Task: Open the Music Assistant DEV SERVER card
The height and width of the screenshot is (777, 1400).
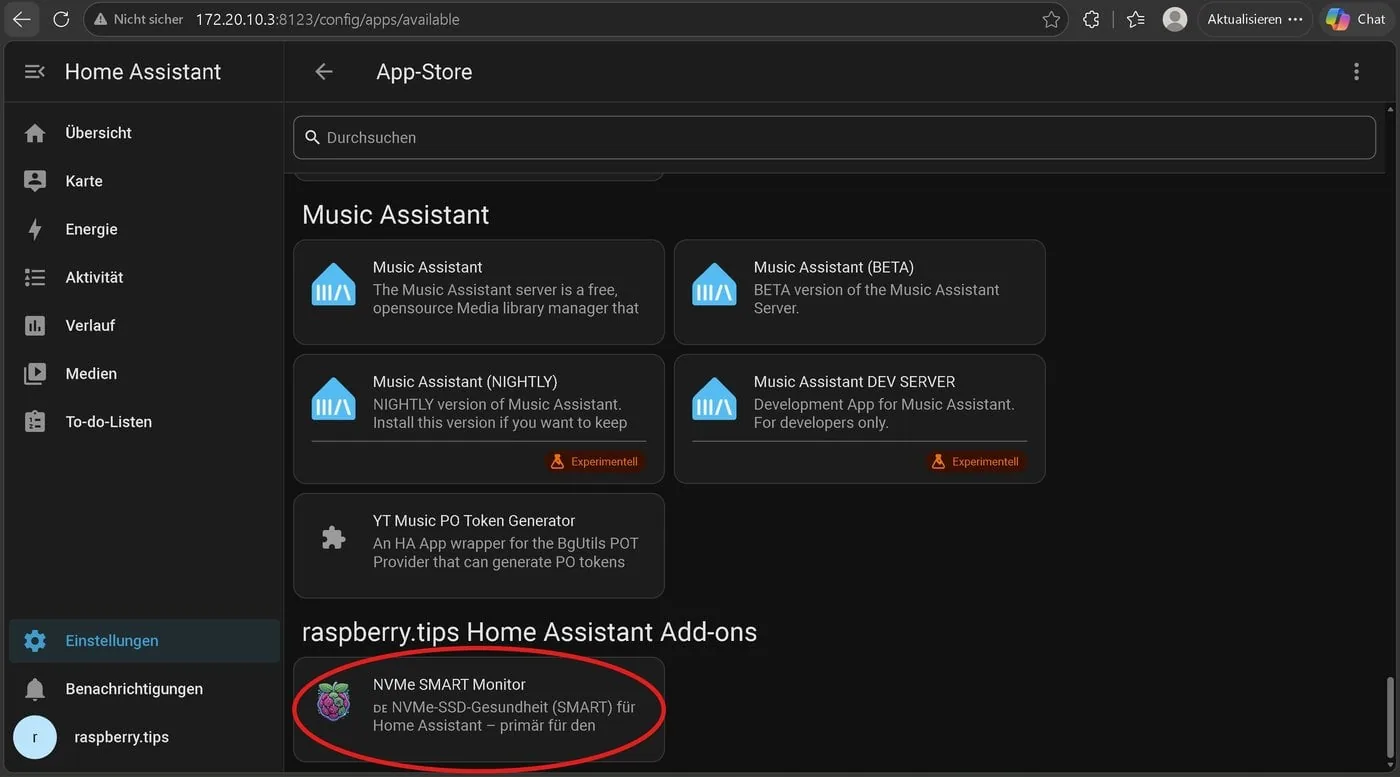Action: click(x=860, y=419)
